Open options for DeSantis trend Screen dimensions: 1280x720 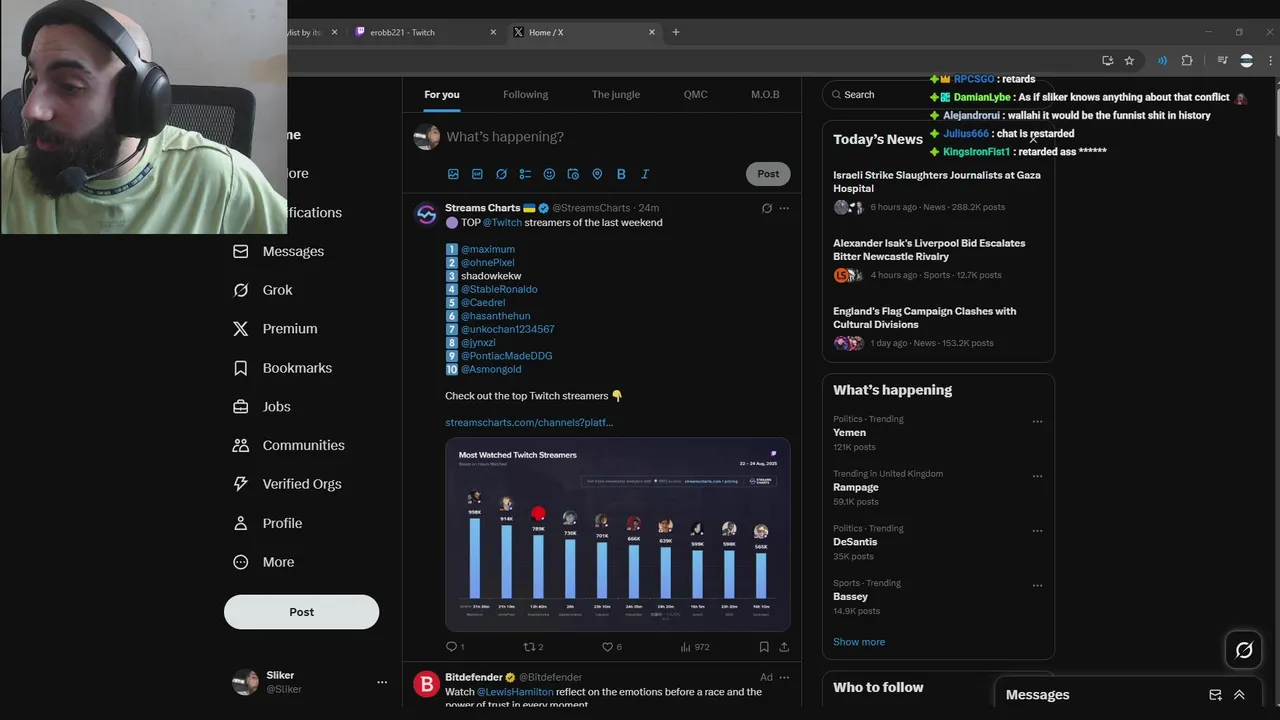[1037, 531]
